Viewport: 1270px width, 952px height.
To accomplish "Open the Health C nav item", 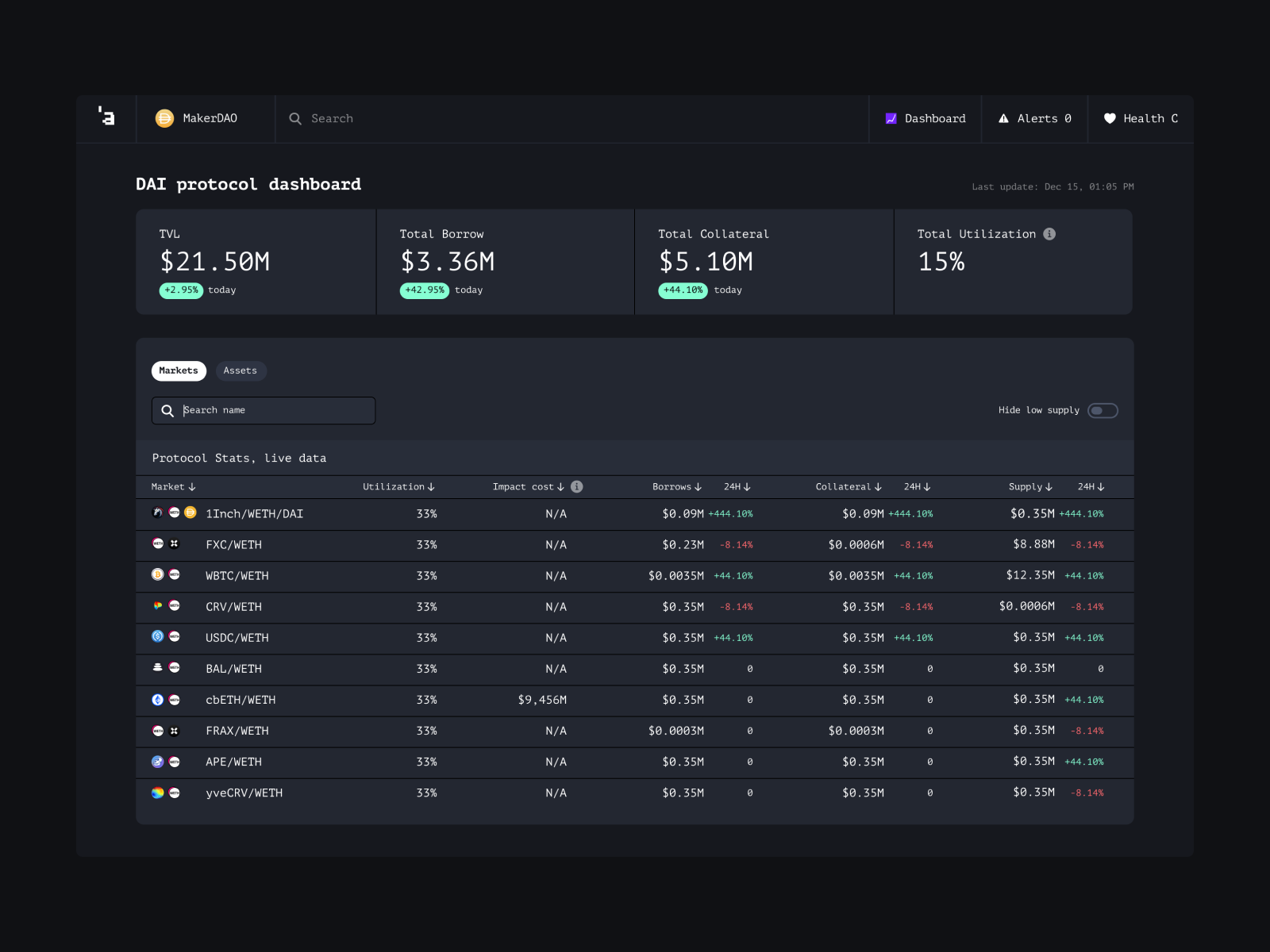I will [x=1141, y=118].
